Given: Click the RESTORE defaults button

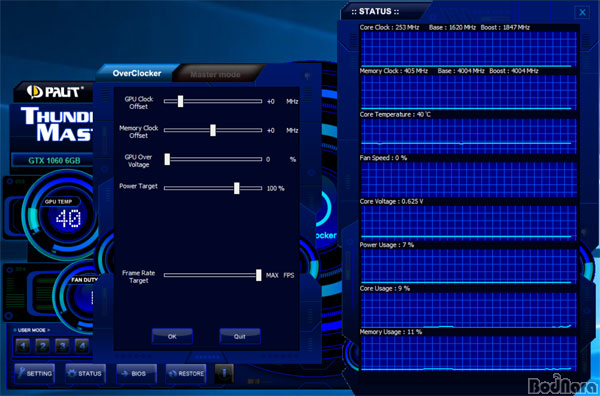Looking at the screenshot, I should coord(186,373).
